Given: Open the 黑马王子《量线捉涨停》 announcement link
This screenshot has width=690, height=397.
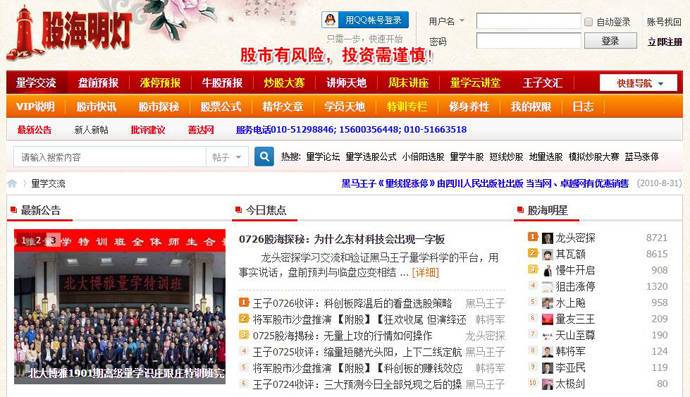Looking at the screenshot, I should pos(485,184).
